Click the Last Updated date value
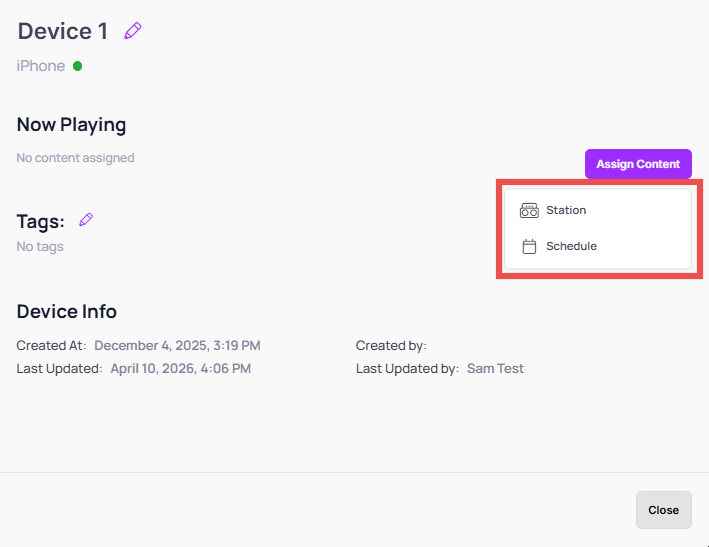The image size is (709, 547). pyautogui.click(x=181, y=368)
